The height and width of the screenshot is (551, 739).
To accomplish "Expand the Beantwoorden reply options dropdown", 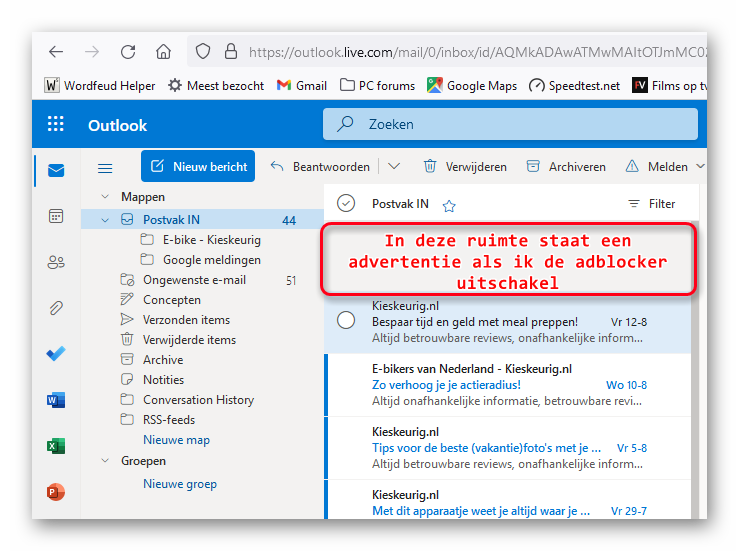I will point(394,167).
